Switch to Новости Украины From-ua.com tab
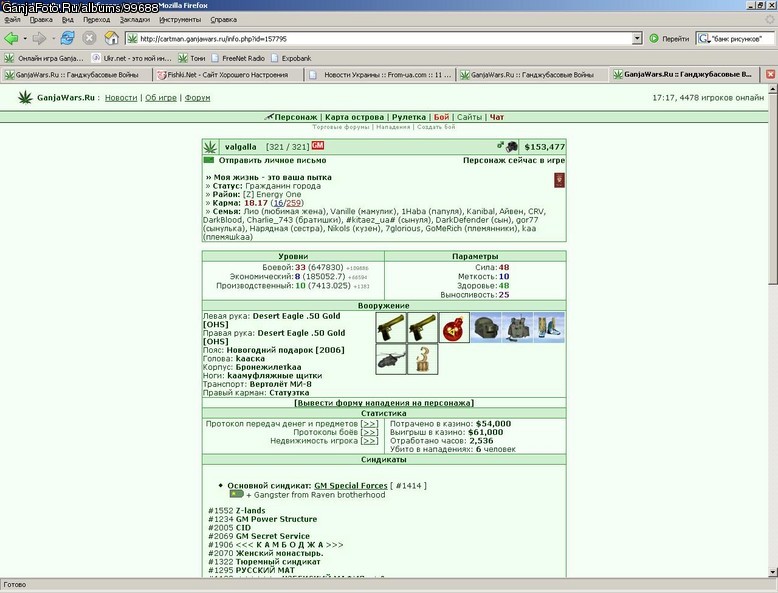The image size is (778, 593). pos(380,74)
